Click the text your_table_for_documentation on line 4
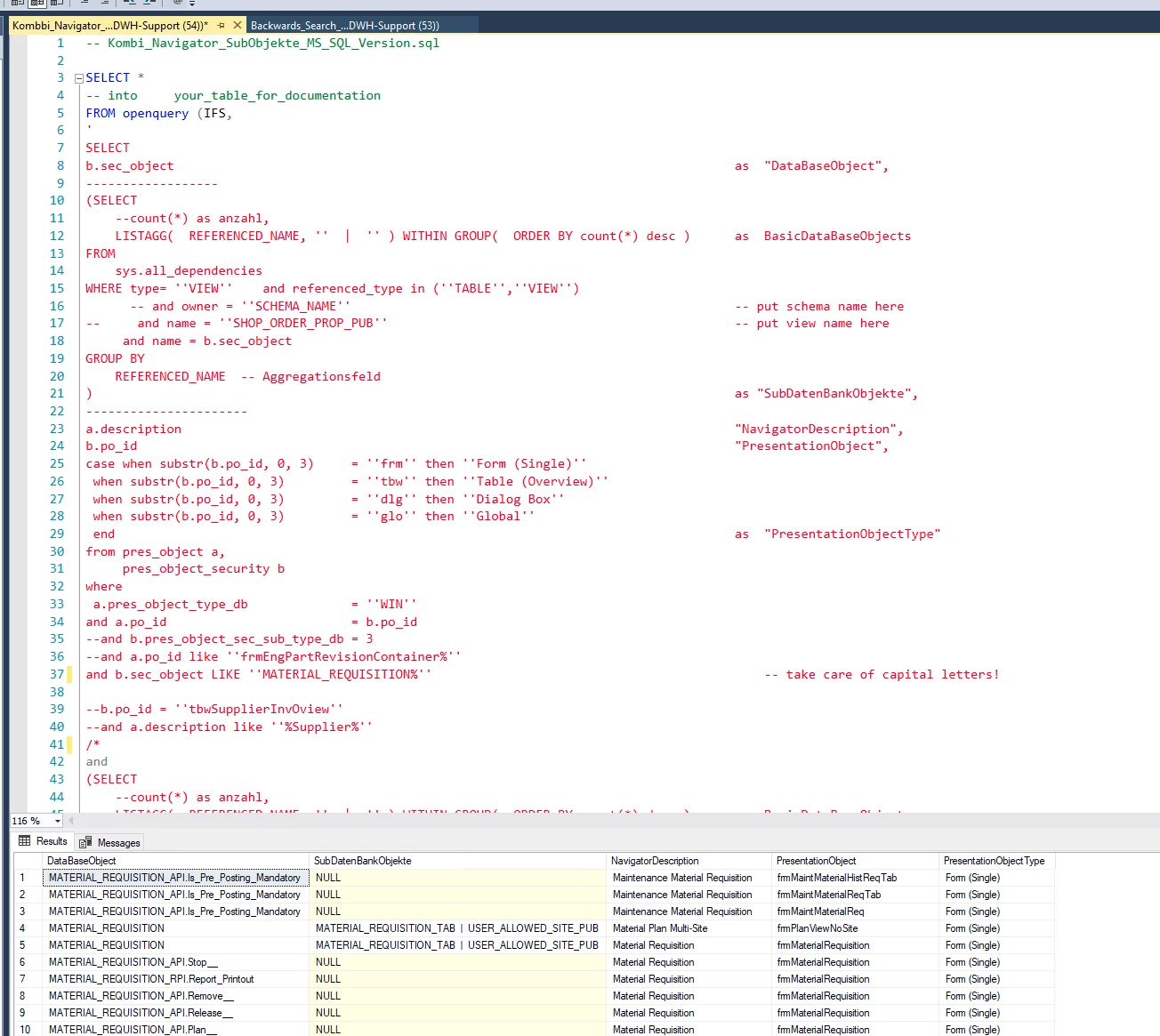Image resolution: width=1160 pixels, height=1036 pixels. pyautogui.click(x=278, y=95)
